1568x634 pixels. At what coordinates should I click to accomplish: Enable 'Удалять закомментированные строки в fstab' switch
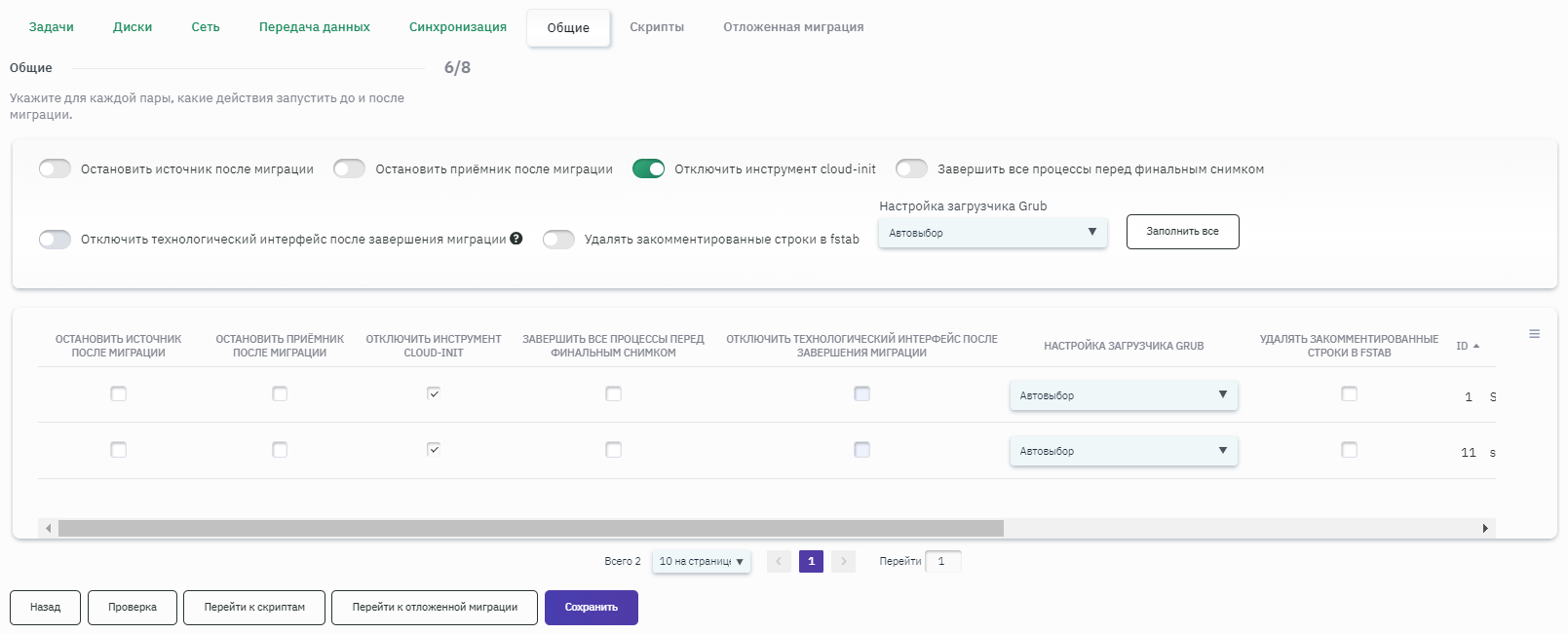(558, 239)
